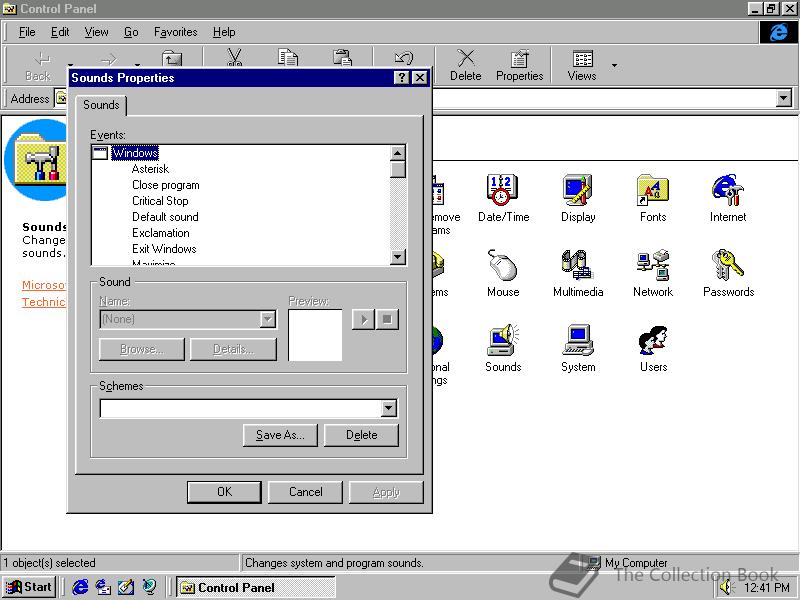Click the Start button
Screen dimensions: 800x600
(x=29, y=587)
